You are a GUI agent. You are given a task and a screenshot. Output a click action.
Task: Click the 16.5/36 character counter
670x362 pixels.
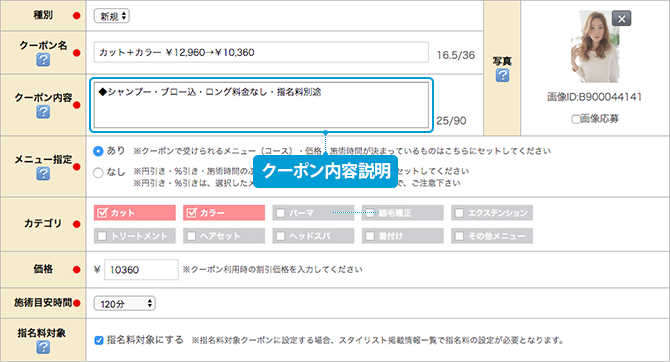pos(455,55)
